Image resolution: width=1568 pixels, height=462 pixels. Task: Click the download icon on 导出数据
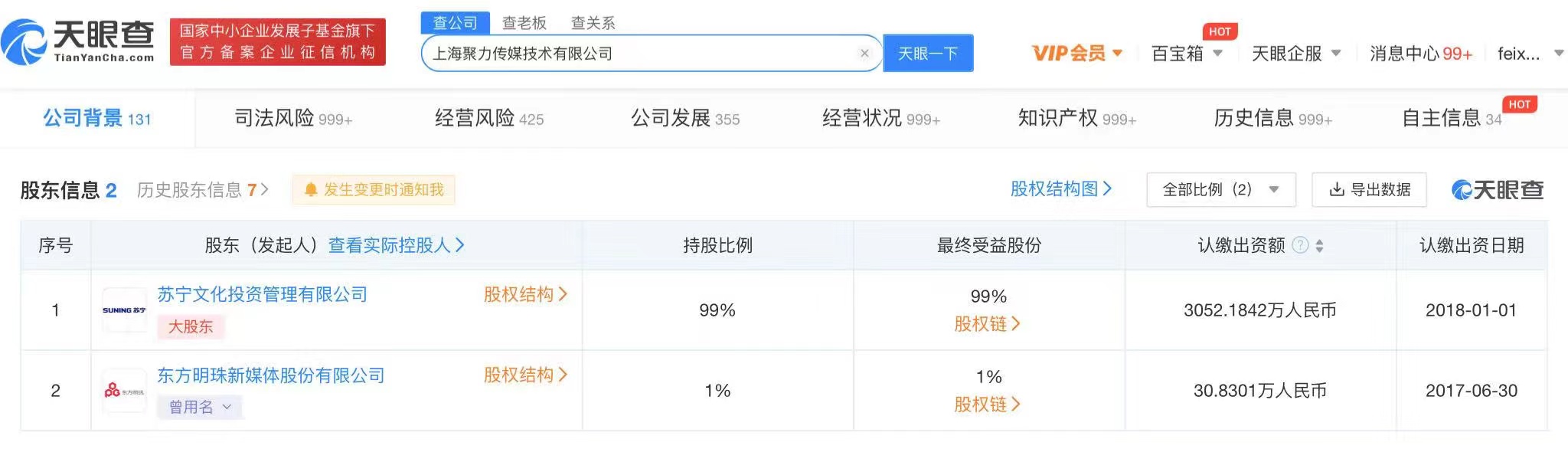click(x=1337, y=190)
